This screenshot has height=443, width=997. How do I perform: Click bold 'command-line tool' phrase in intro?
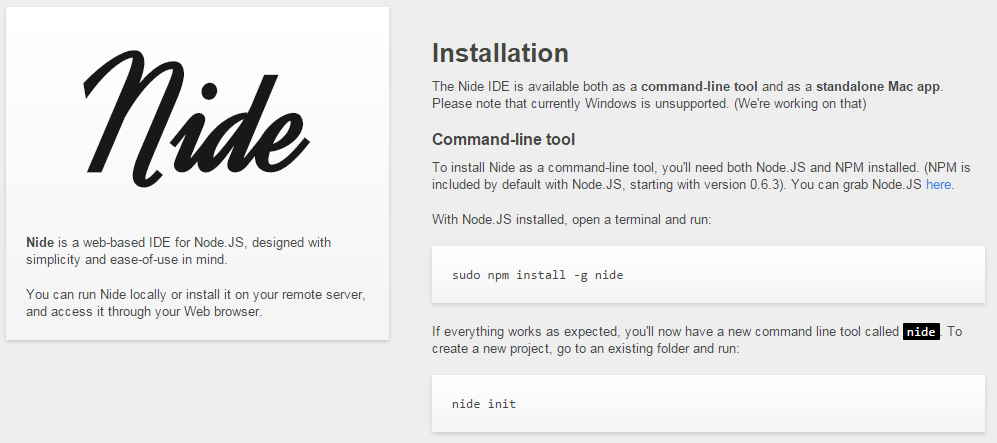[699, 86]
